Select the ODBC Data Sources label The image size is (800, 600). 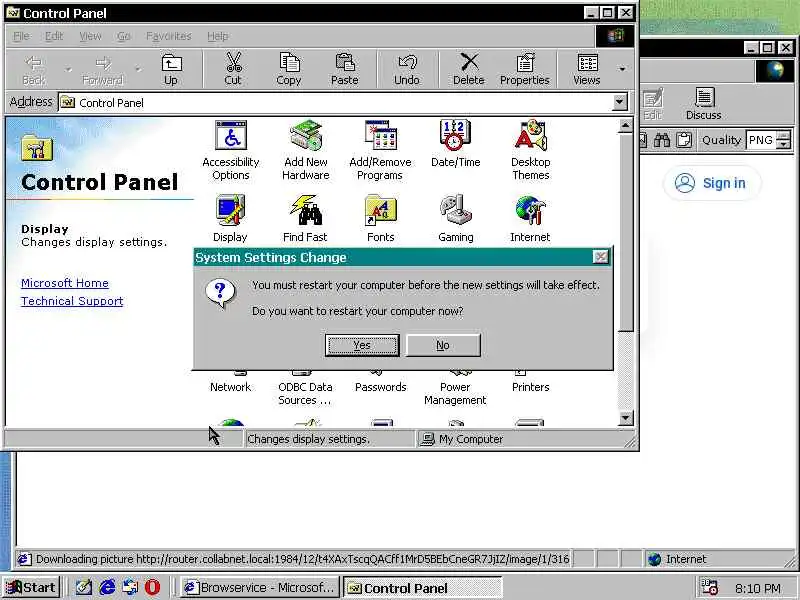click(305, 393)
